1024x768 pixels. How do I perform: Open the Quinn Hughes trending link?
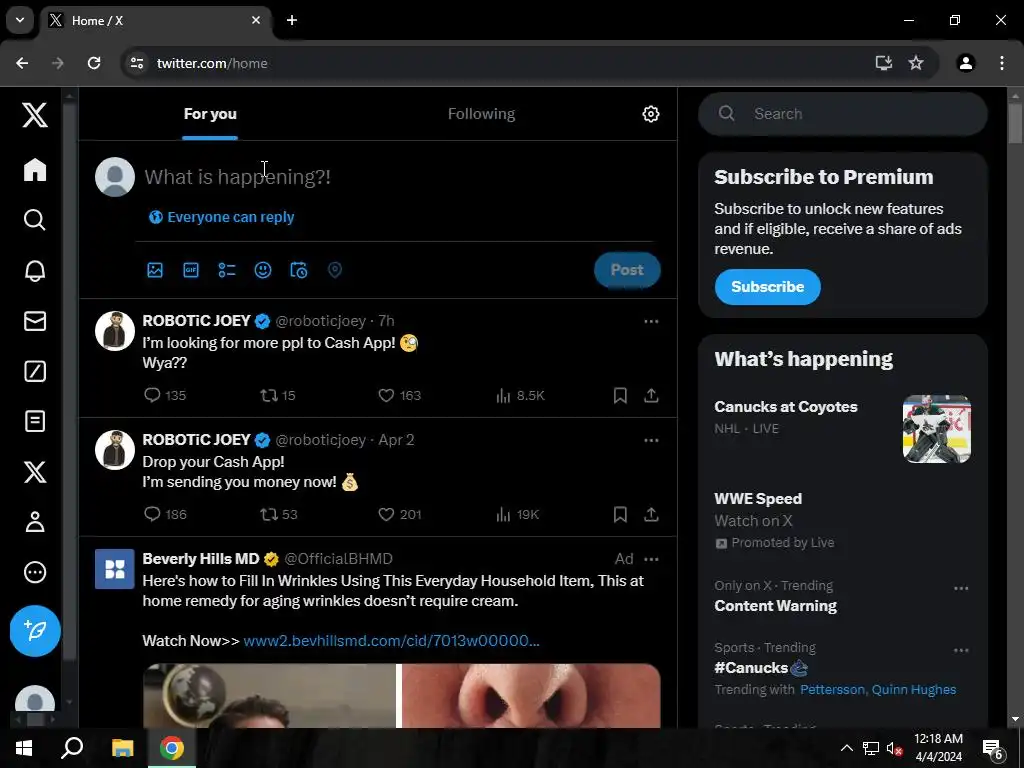pyautogui.click(x=914, y=690)
